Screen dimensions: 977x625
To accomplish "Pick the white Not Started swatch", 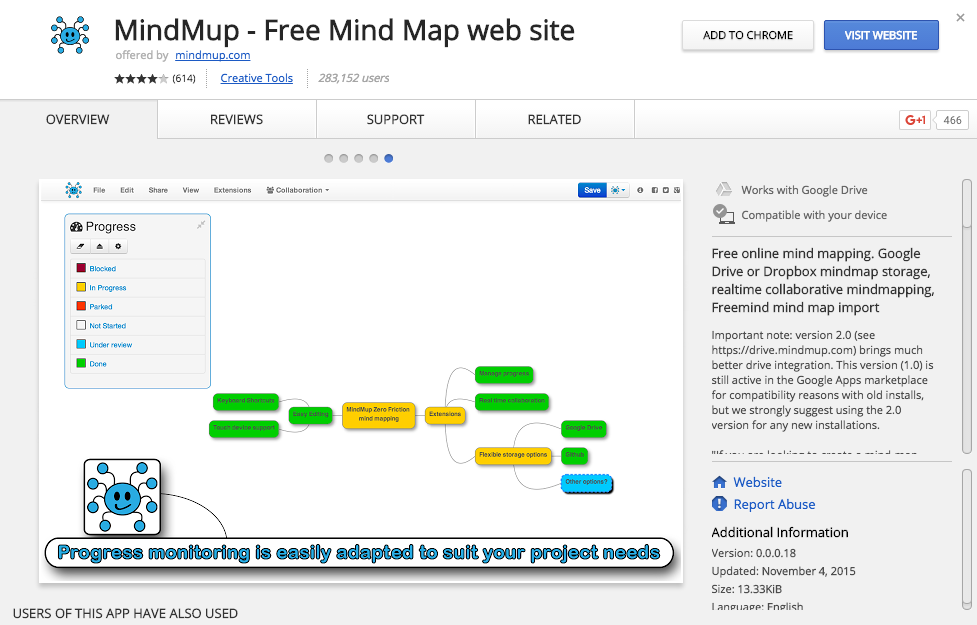I will [x=81, y=325].
